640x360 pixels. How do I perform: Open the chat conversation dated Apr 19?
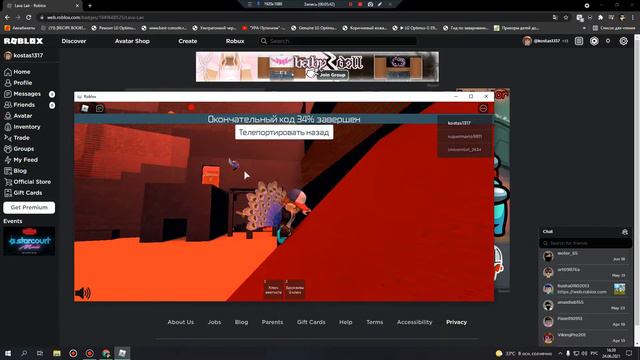tap(585, 321)
